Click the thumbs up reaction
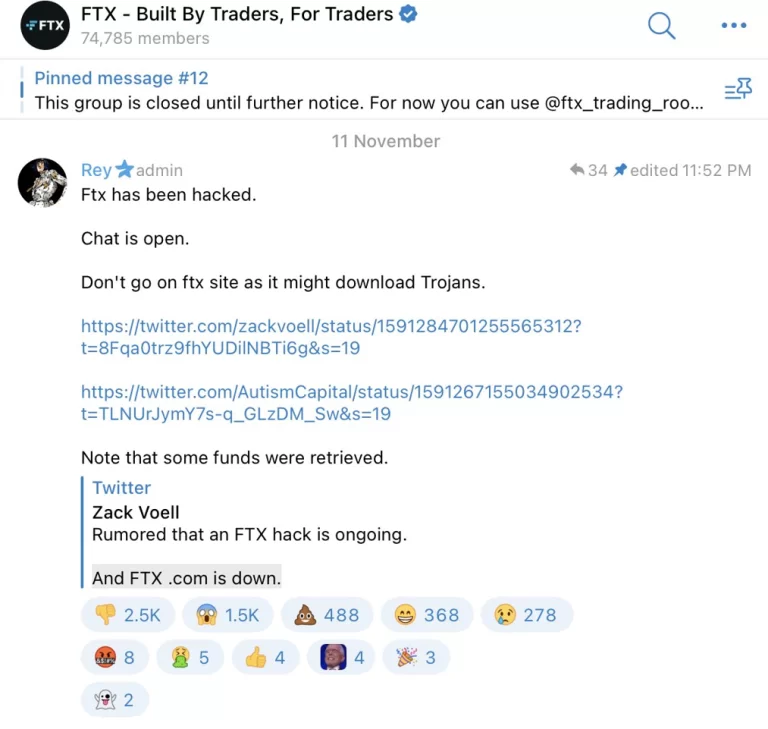Image resolution: width=768 pixels, height=729 pixels. (x=265, y=658)
